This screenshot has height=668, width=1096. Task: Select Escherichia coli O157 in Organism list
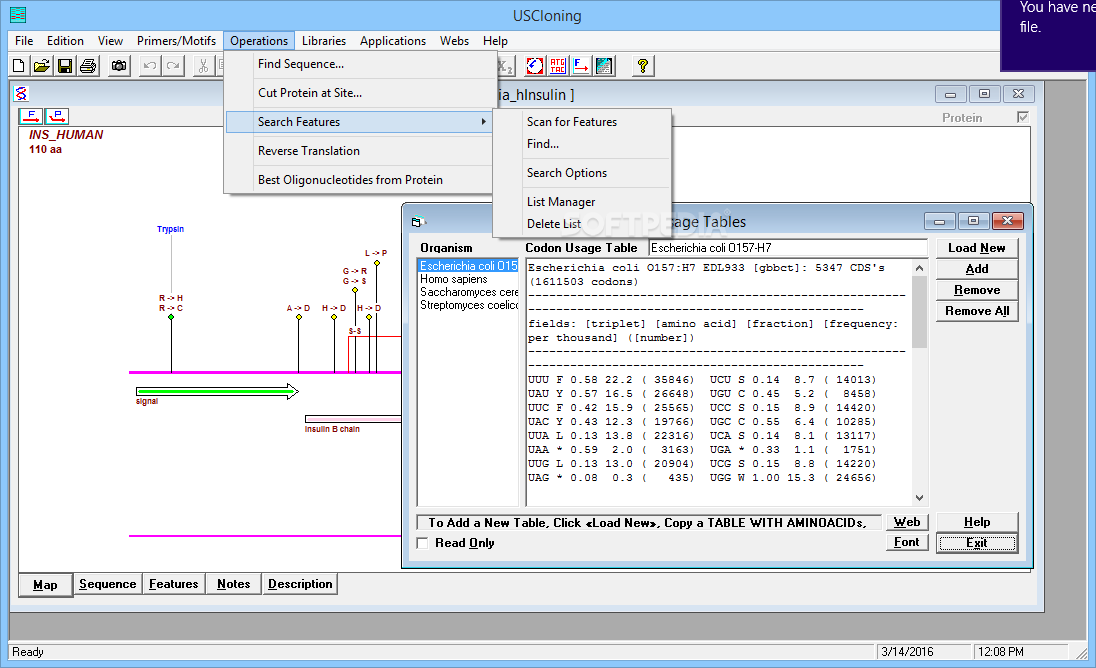468,266
